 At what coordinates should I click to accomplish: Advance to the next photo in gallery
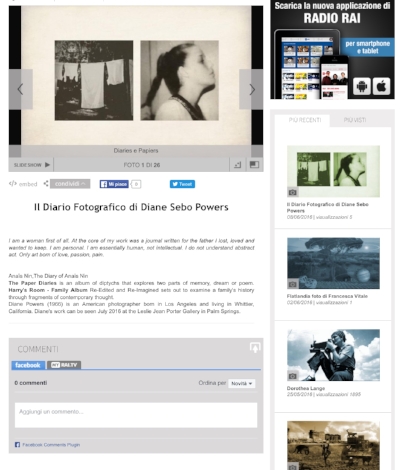click(251, 89)
